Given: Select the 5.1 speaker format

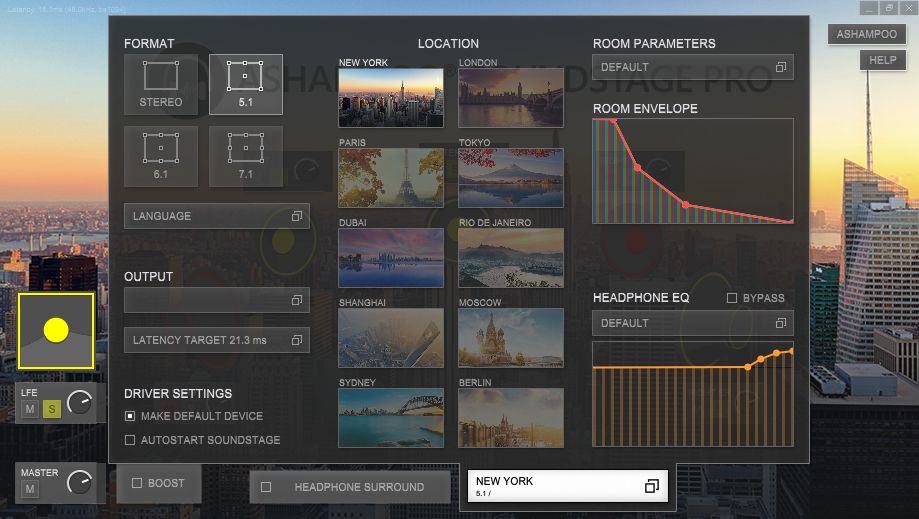Looking at the screenshot, I should [x=246, y=84].
